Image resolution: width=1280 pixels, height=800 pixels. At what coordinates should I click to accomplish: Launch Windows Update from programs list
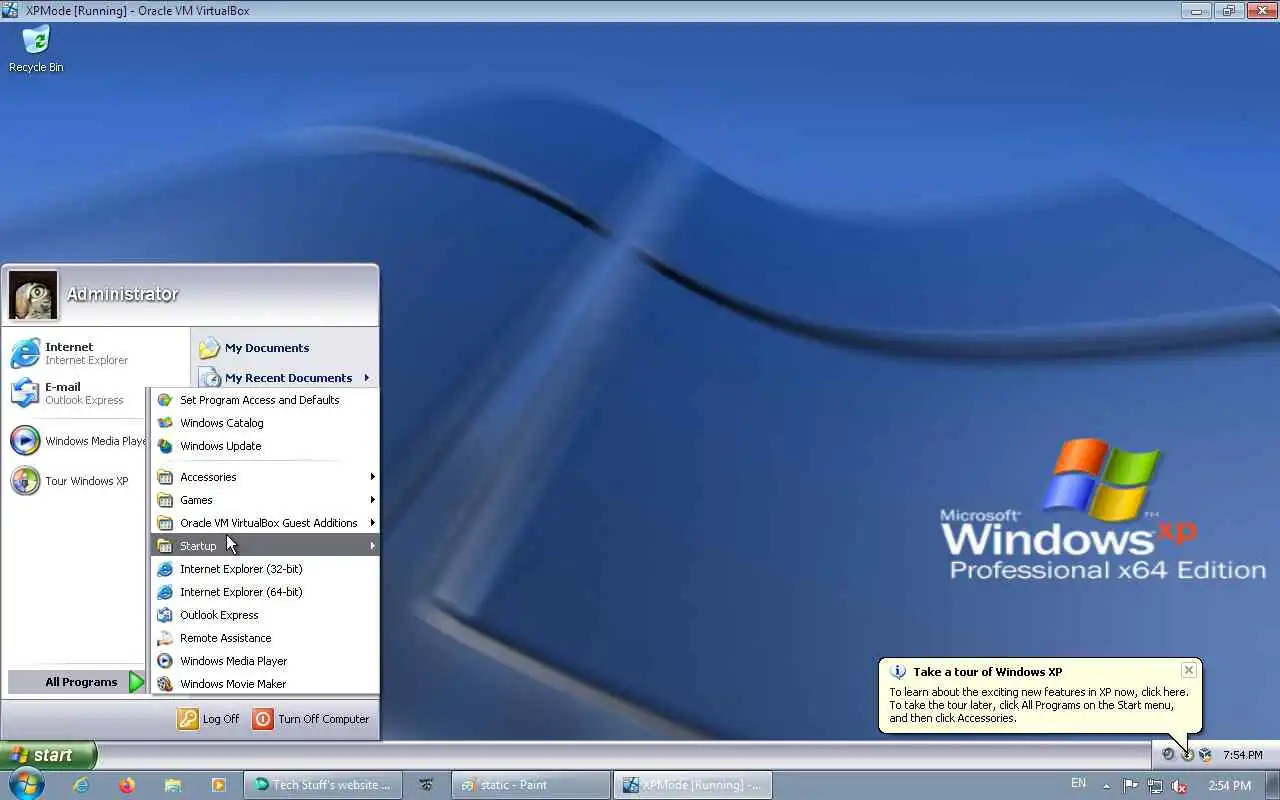click(x=265, y=446)
